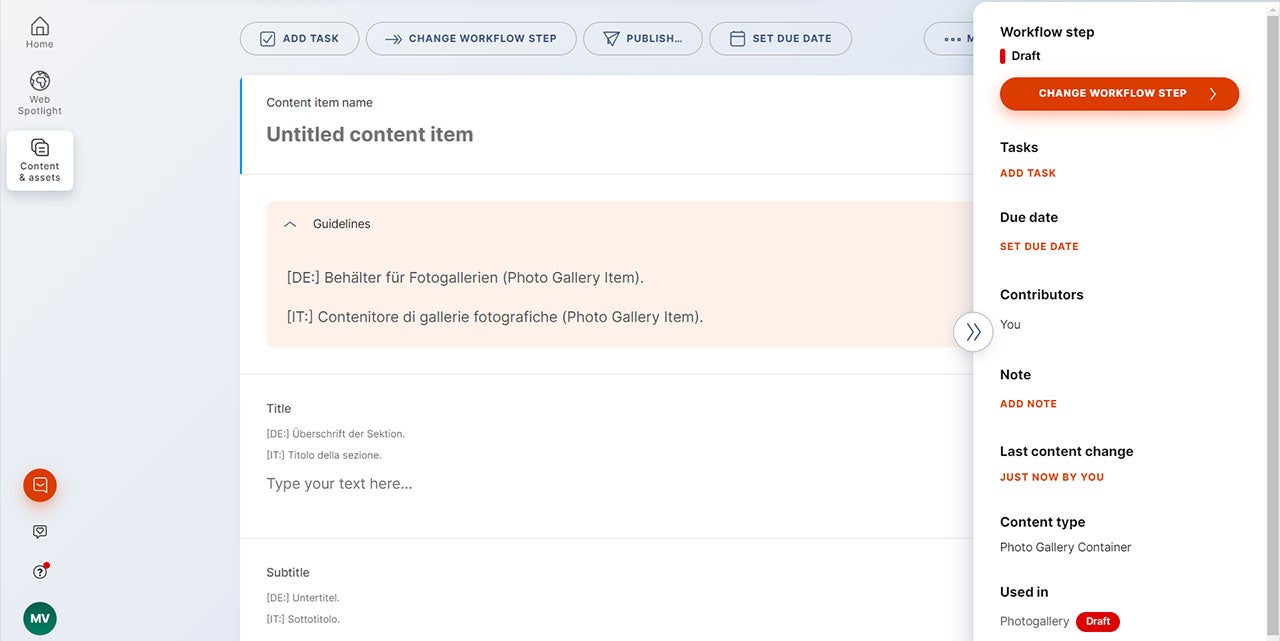
Task: Open Web Spotlight from the sidebar
Action: 40,93
